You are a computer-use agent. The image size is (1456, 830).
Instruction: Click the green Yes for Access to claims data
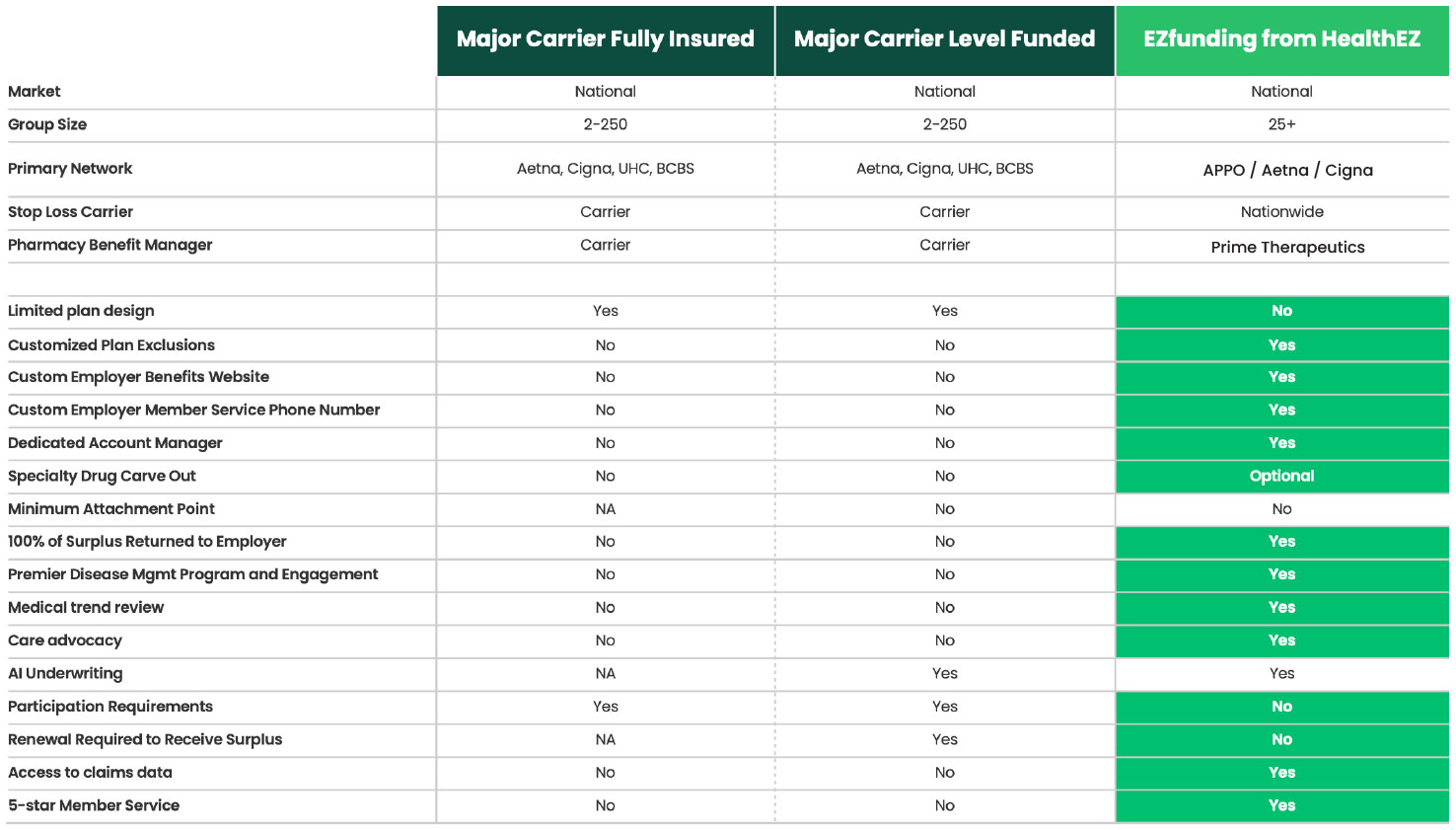point(1281,773)
